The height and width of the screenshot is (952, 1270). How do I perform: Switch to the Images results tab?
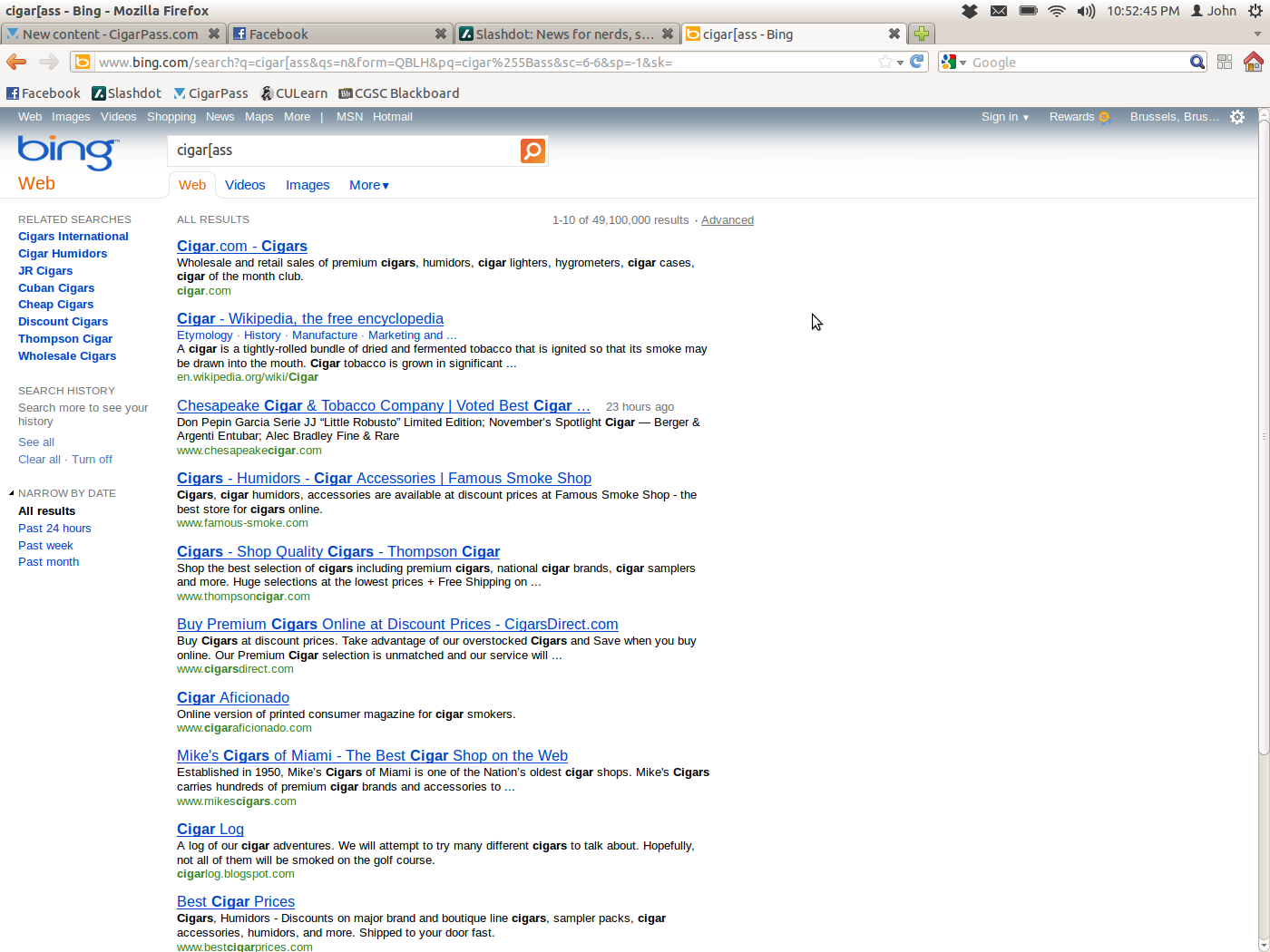click(308, 185)
